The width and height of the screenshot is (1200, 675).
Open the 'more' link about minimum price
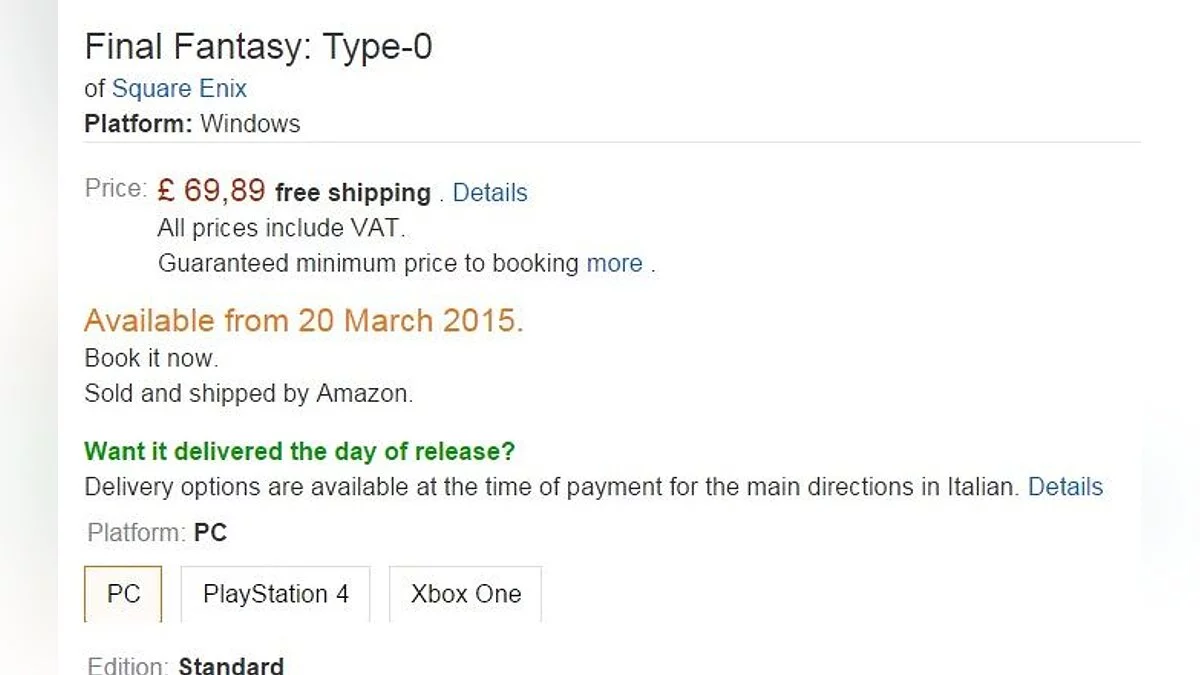tap(614, 264)
